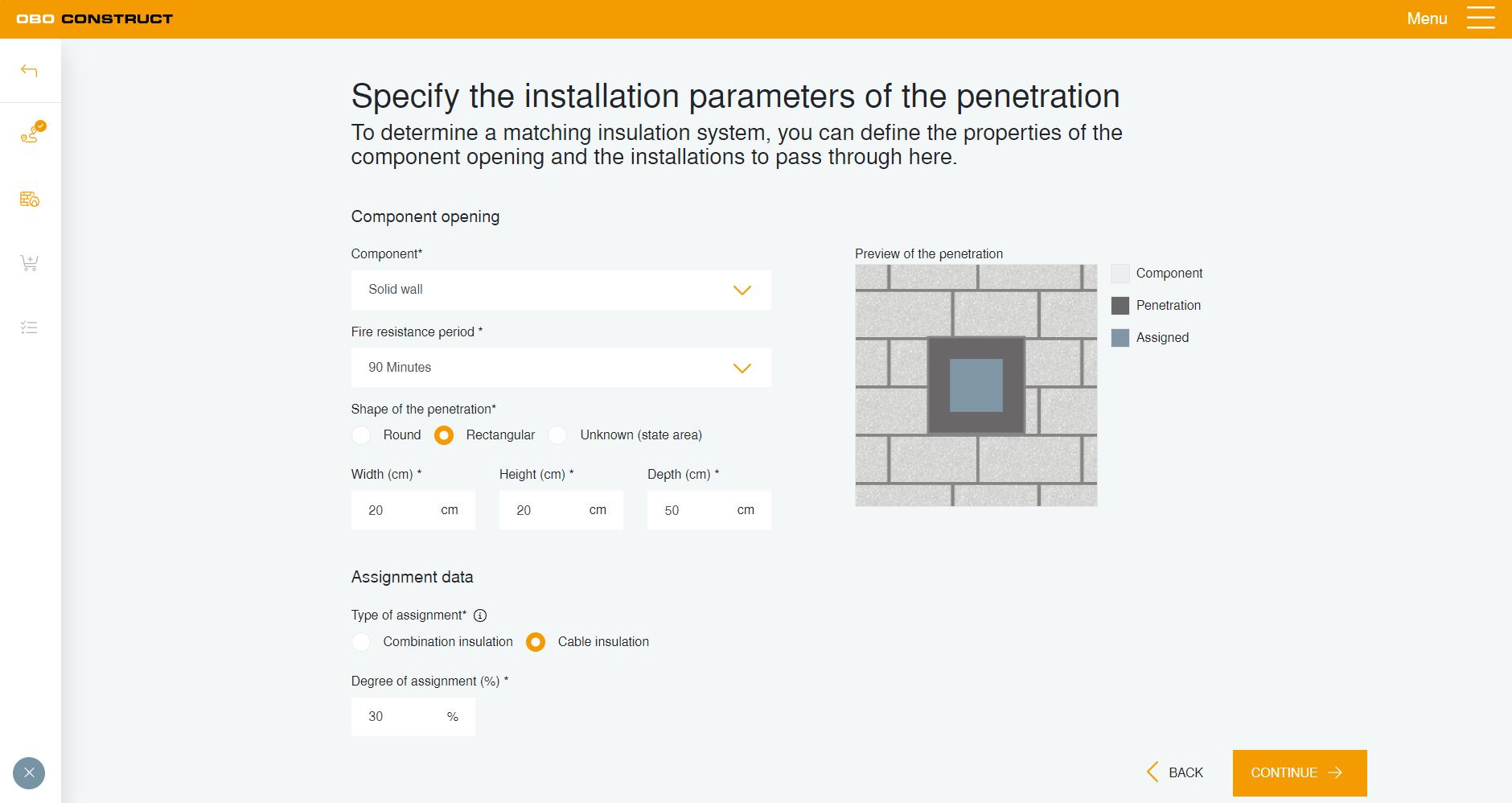Select the firewall insulation step icon
The width and height of the screenshot is (1512, 803).
tap(30, 199)
